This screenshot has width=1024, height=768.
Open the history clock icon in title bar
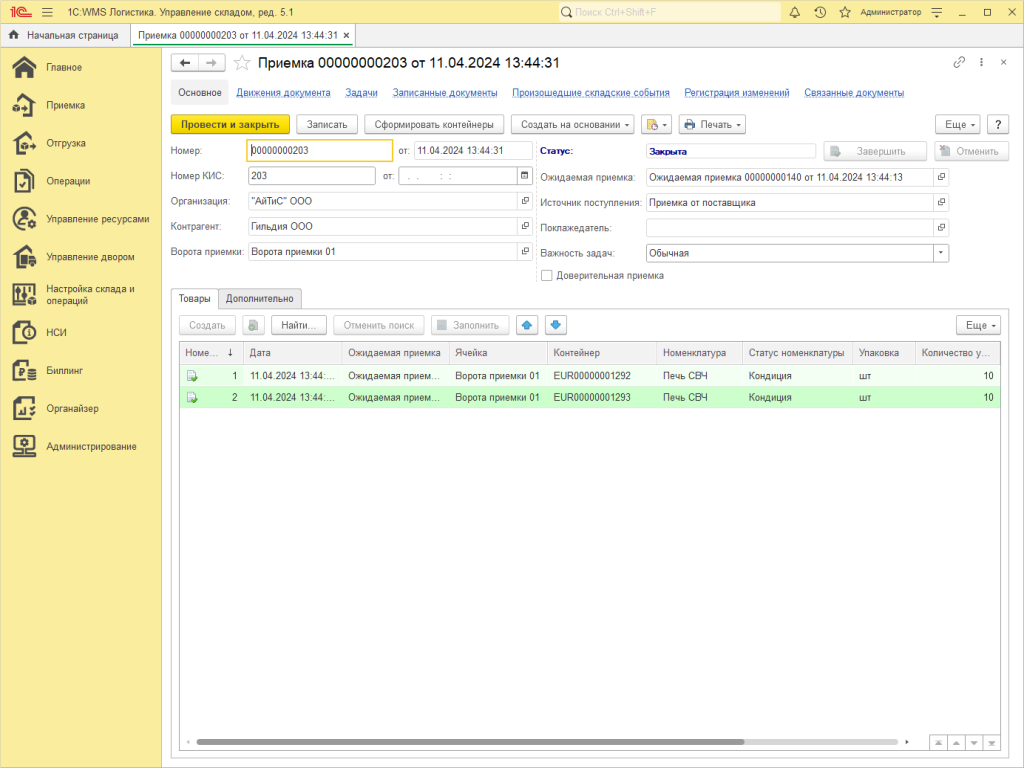point(820,12)
